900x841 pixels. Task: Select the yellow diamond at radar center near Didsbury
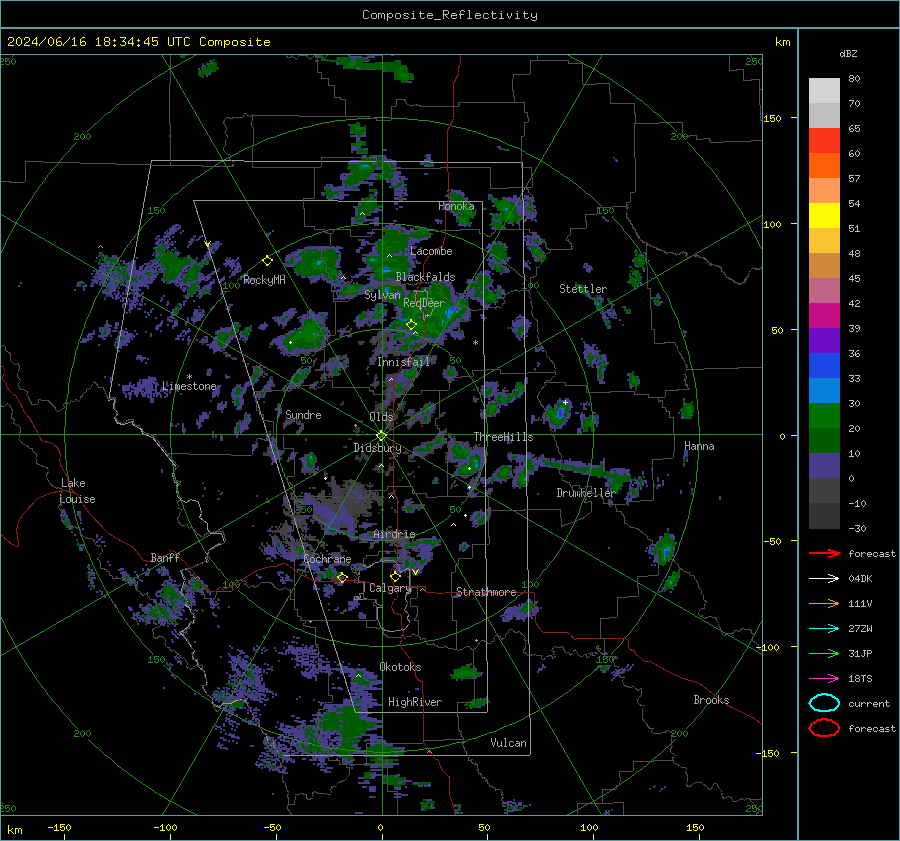pyautogui.click(x=381, y=436)
